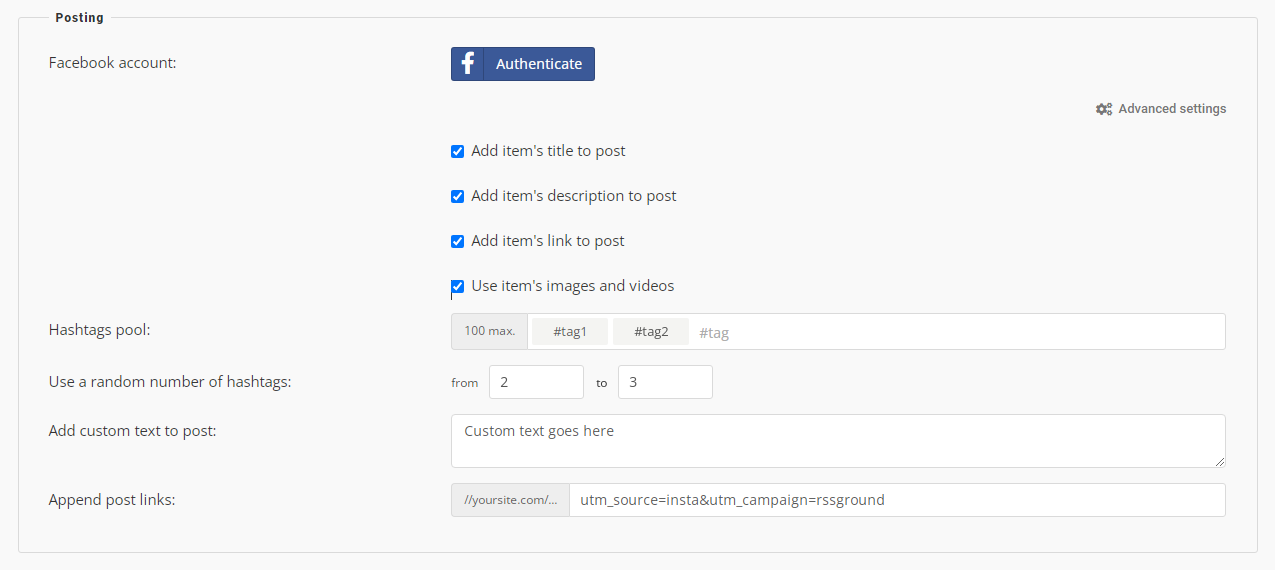Image resolution: width=1275 pixels, height=570 pixels.
Task: Click the Facebook logo on the Authenticate button
Action: pyautogui.click(x=467, y=64)
